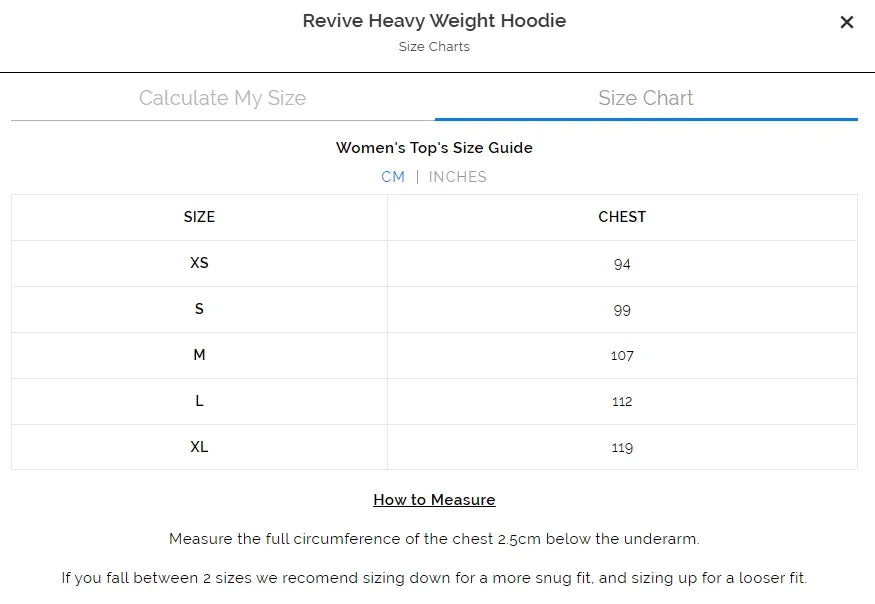Switch to the Calculate My Size tab

[221, 97]
